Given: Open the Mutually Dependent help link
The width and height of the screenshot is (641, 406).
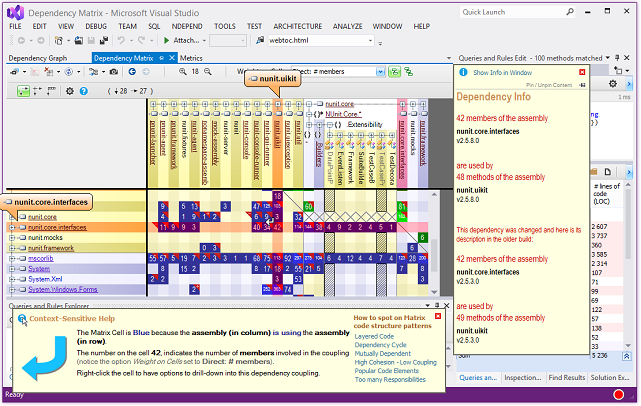Looking at the screenshot, I should pyautogui.click(x=383, y=354).
